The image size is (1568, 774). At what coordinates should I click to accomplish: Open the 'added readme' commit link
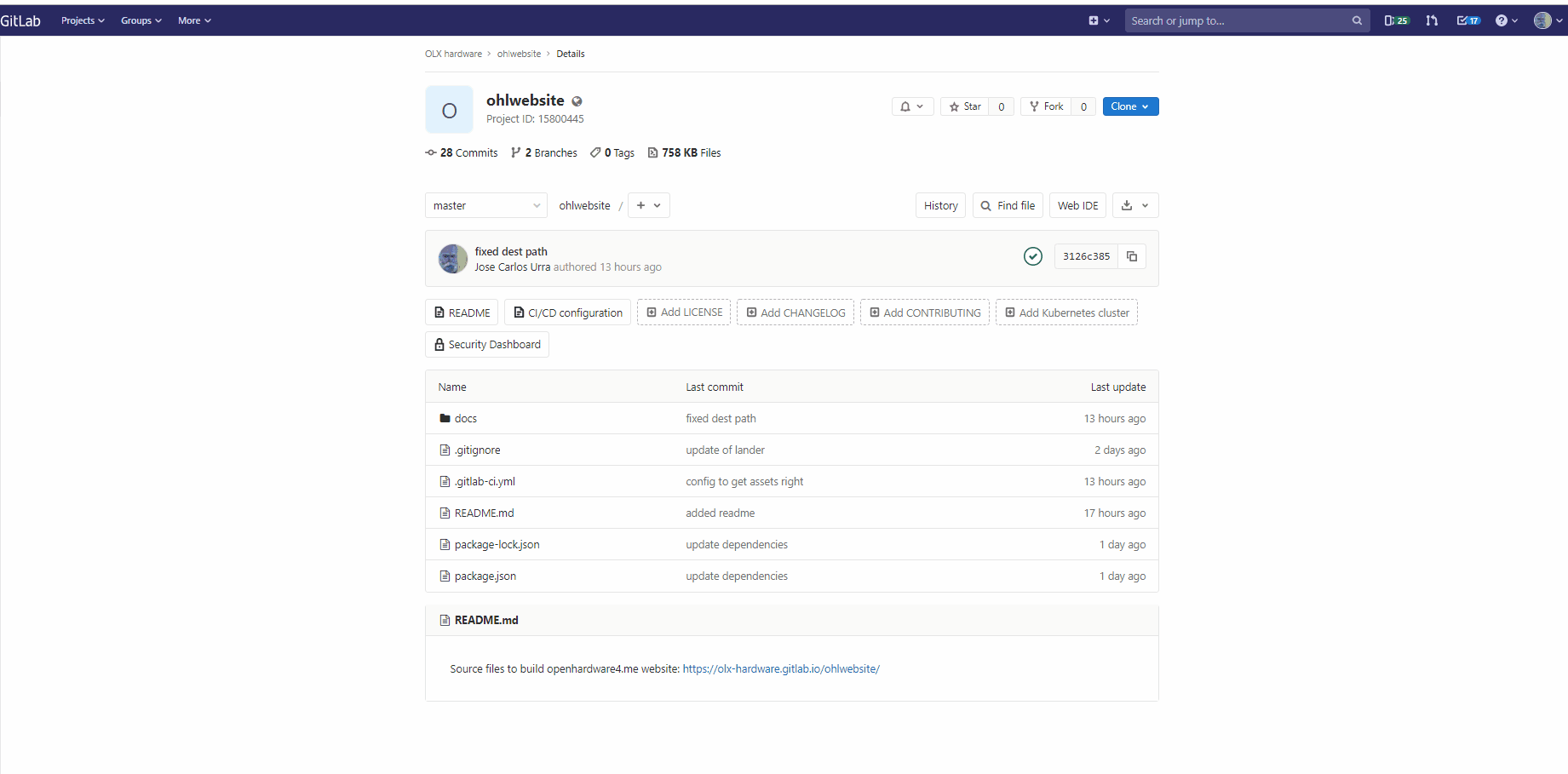(x=720, y=513)
